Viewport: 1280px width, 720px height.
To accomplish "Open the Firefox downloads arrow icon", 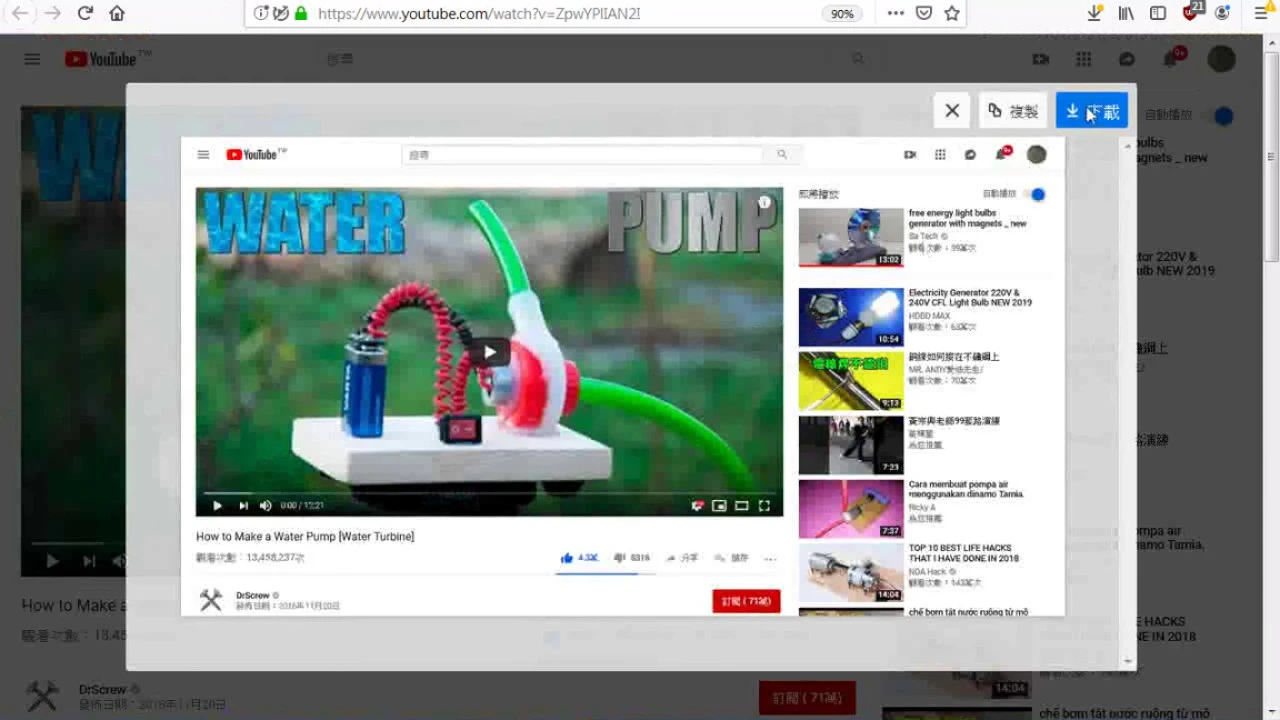I will tap(1096, 13).
